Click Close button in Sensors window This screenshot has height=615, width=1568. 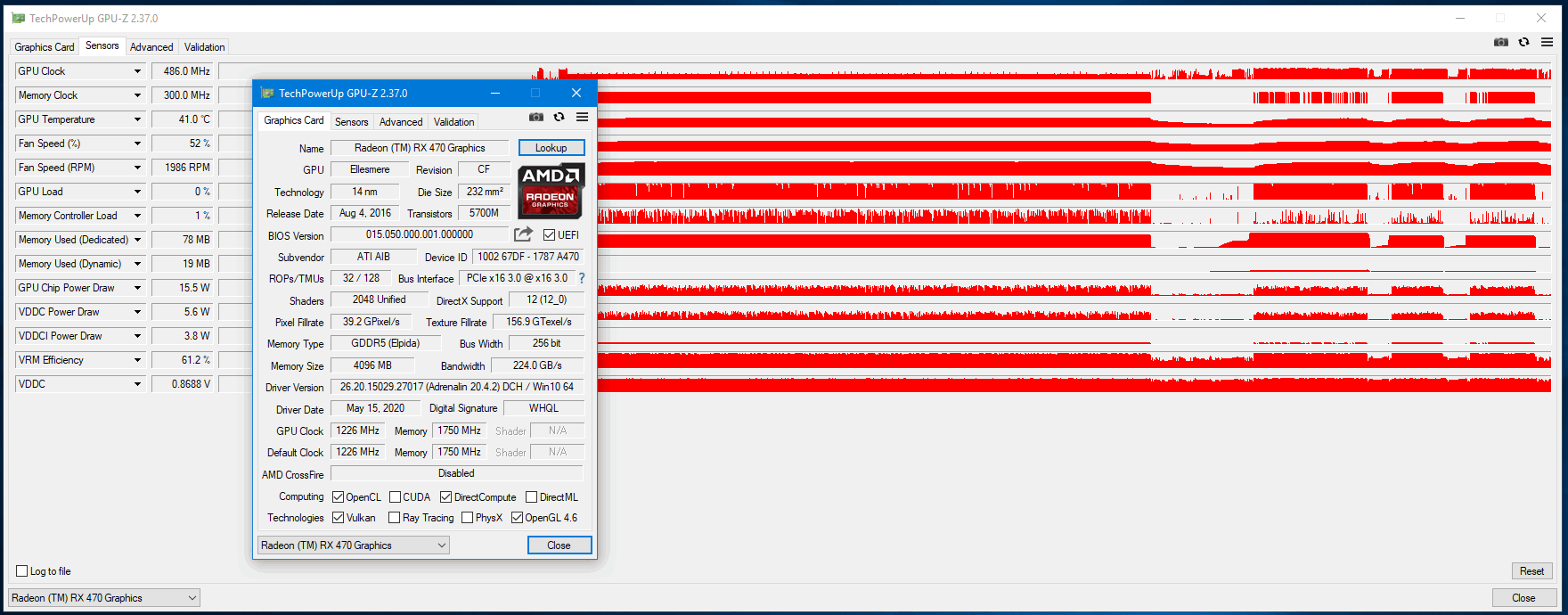point(1523,598)
